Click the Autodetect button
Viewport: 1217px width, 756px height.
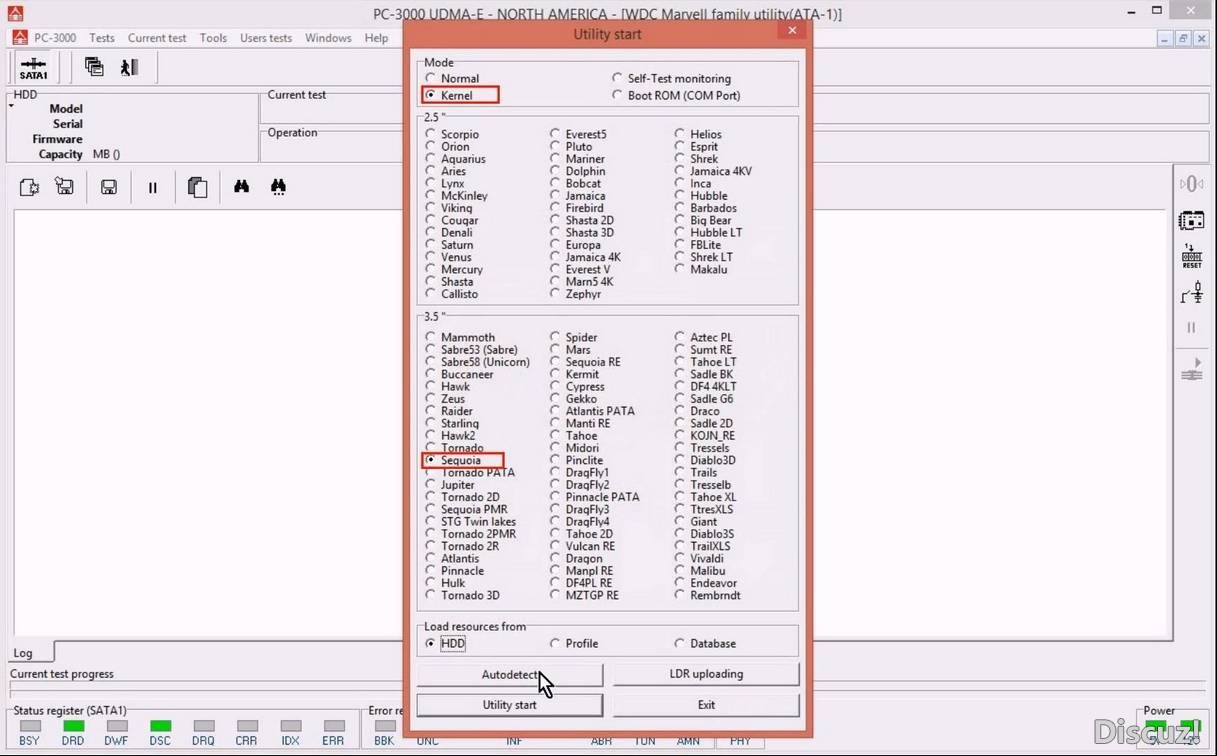(x=509, y=674)
